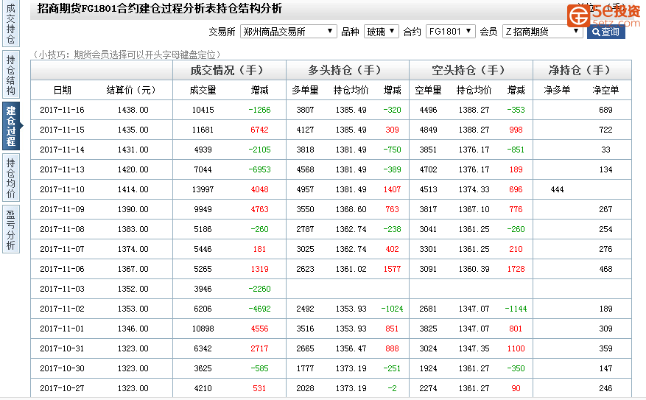Click the 结算价（元） column header

[132, 90]
